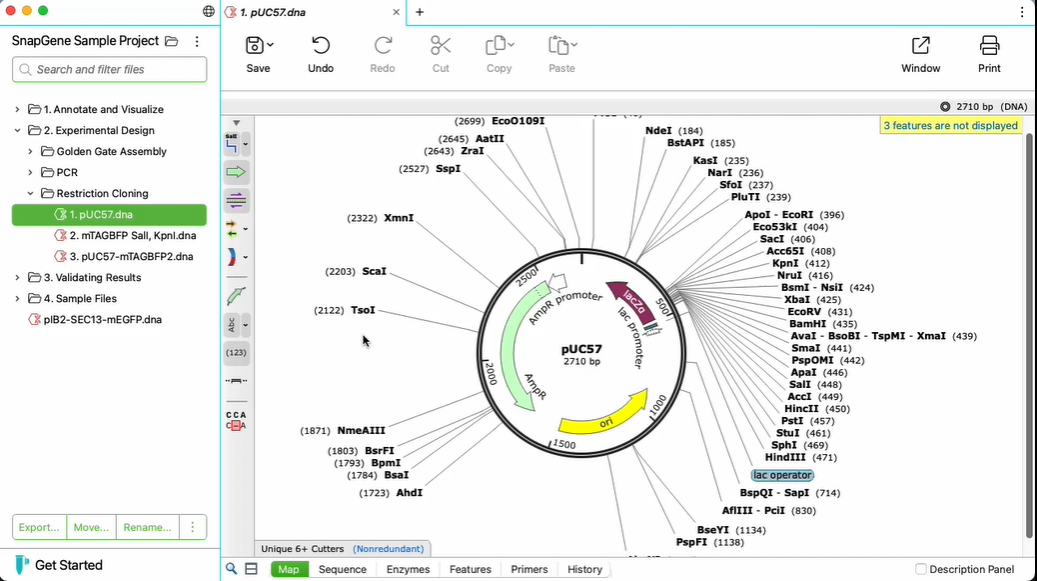Click the lac operator feature label
The height and width of the screenshot is (581, 1037).
click(x=782, y=475)
